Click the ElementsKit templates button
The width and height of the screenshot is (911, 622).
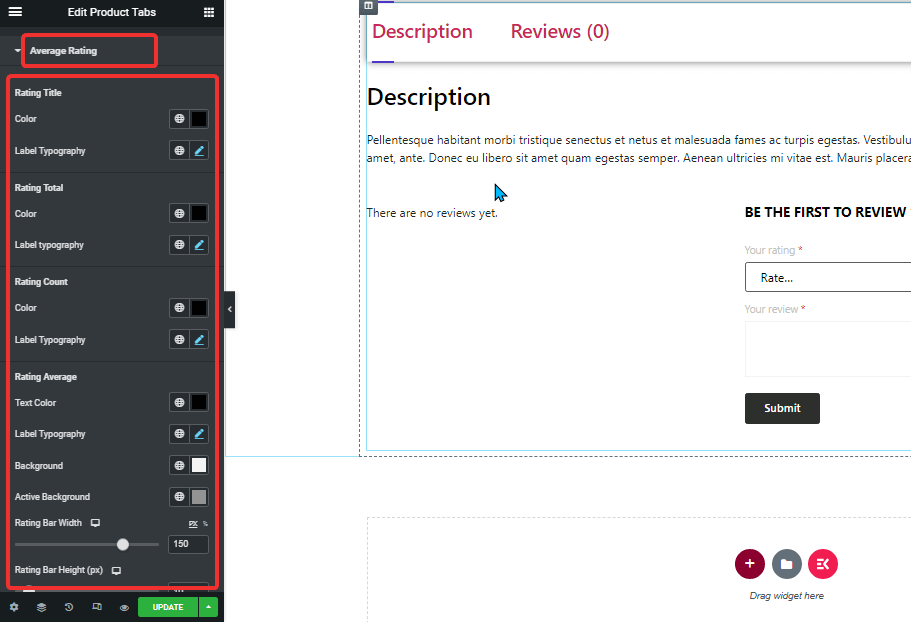point(823,564)
